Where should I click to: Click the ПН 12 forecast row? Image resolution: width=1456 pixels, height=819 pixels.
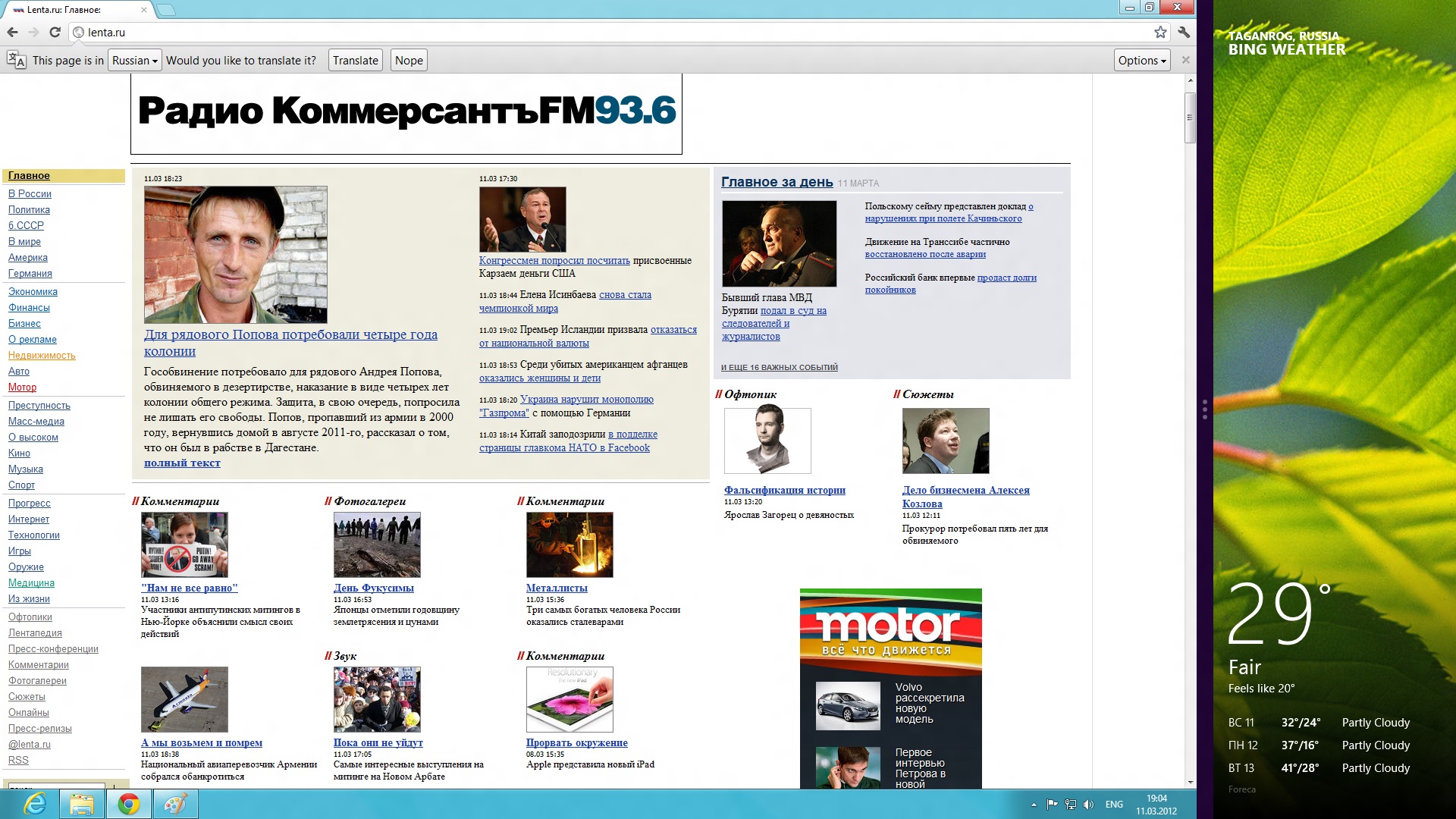tap(1319, 745)
